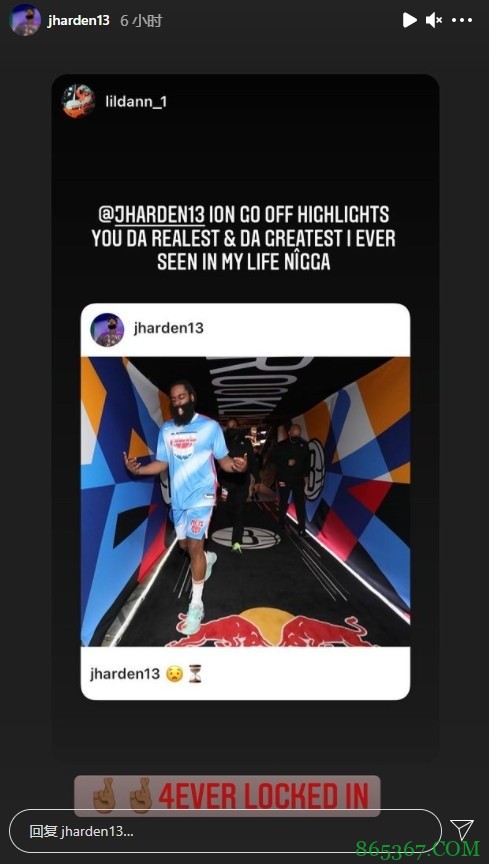The image size is (489, 864).
Task: Click the 6 hours timestamp in header
Action: pos(141,21)
